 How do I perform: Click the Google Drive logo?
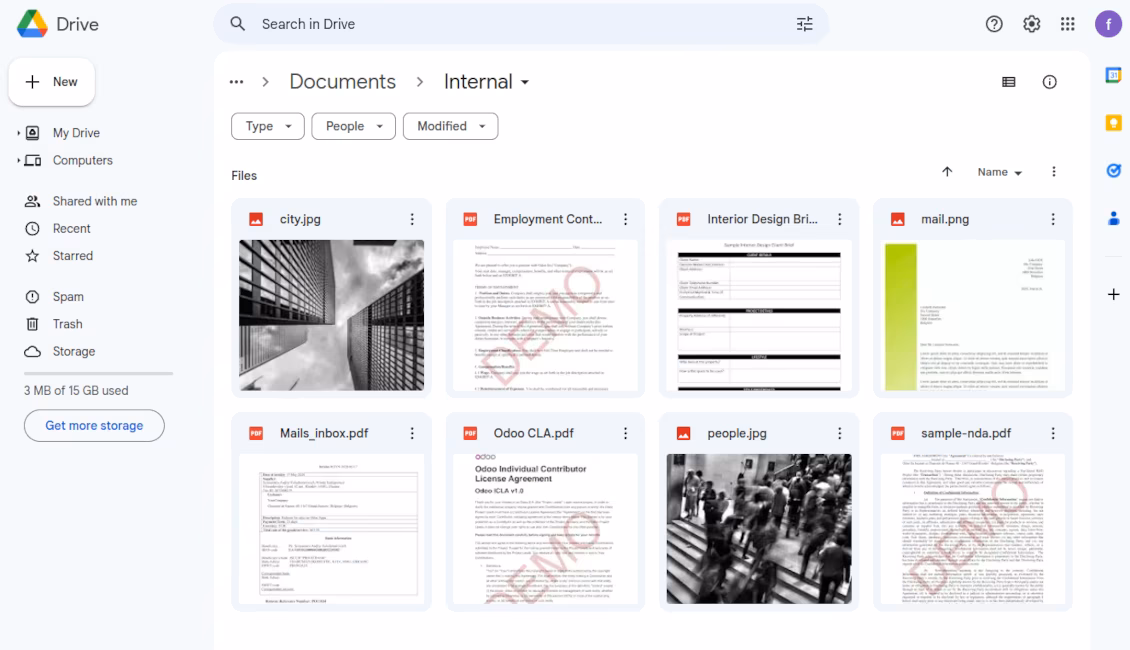click(x=32, y=24)
